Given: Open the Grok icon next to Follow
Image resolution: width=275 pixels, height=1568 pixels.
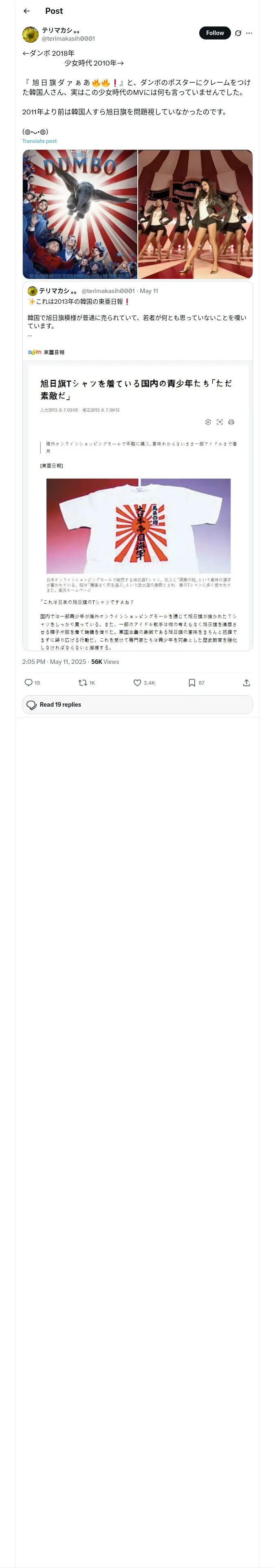Looking at the screenshot, I should tap(238, 33).
